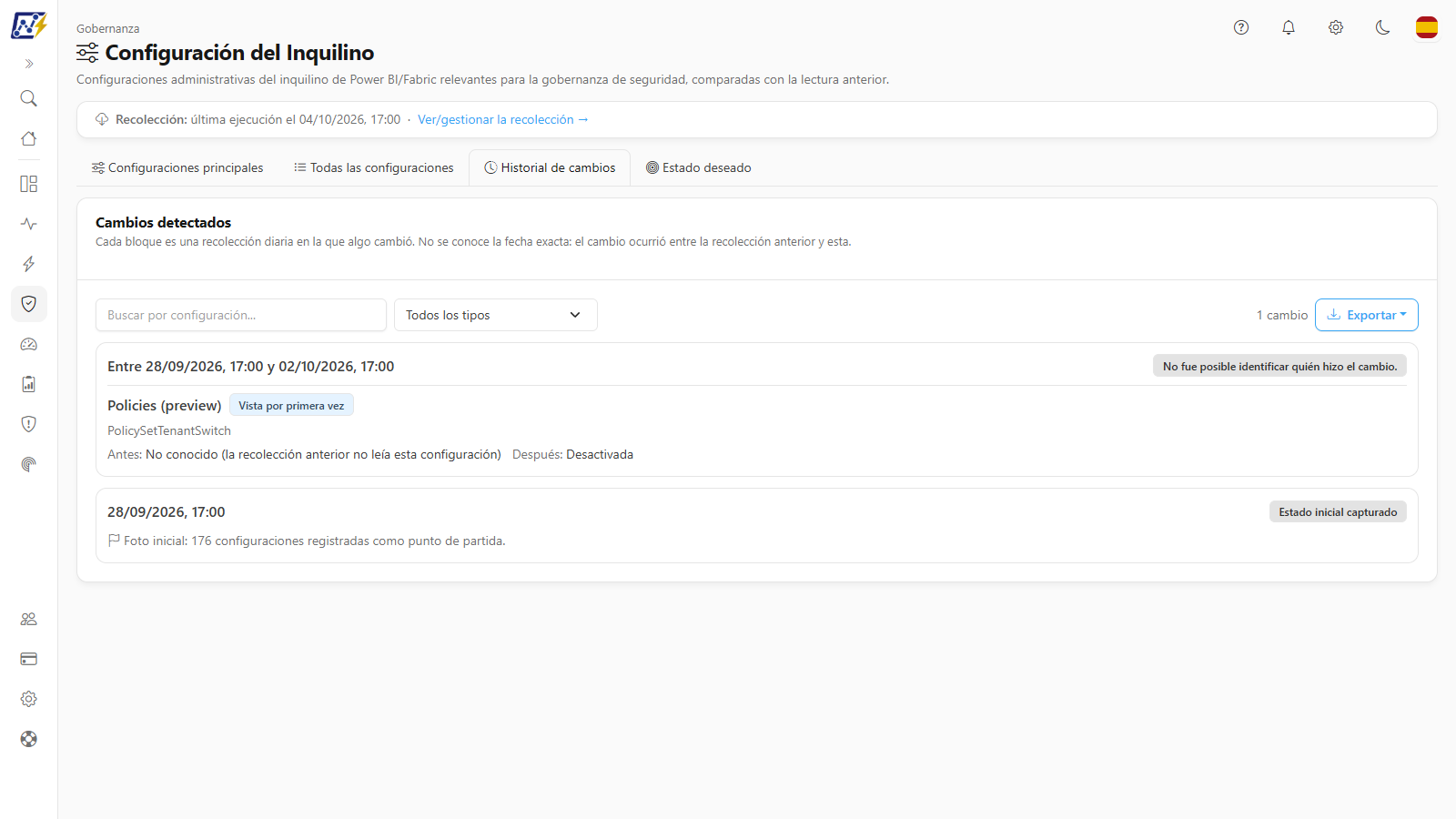Open the notifications bell

tap(1289, 27)
